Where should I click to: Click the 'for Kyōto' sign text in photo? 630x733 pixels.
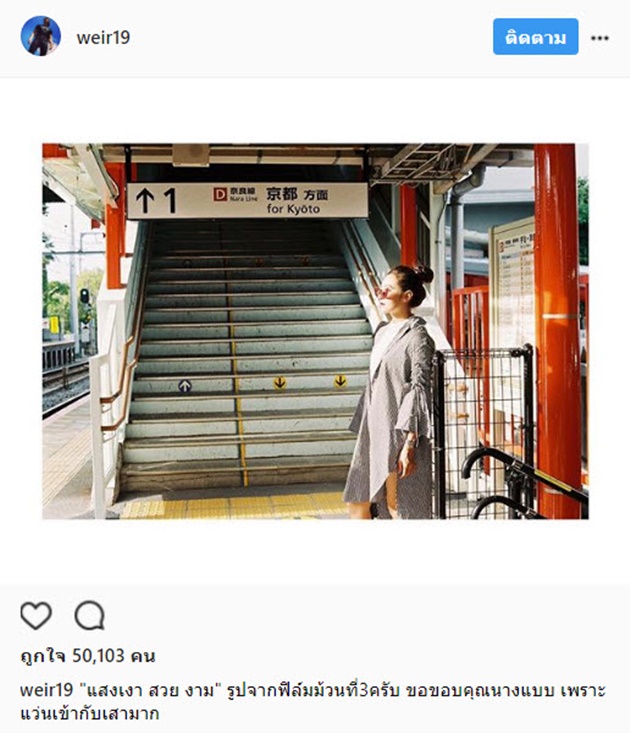pyautogui.click(x=293, y=209)
